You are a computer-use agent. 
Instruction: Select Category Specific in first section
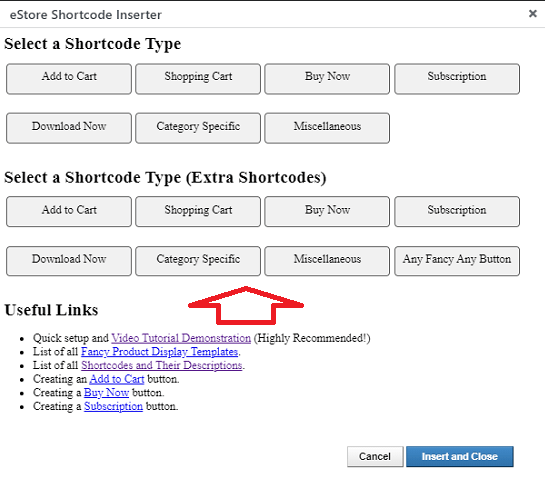click(x=198, y=128)
